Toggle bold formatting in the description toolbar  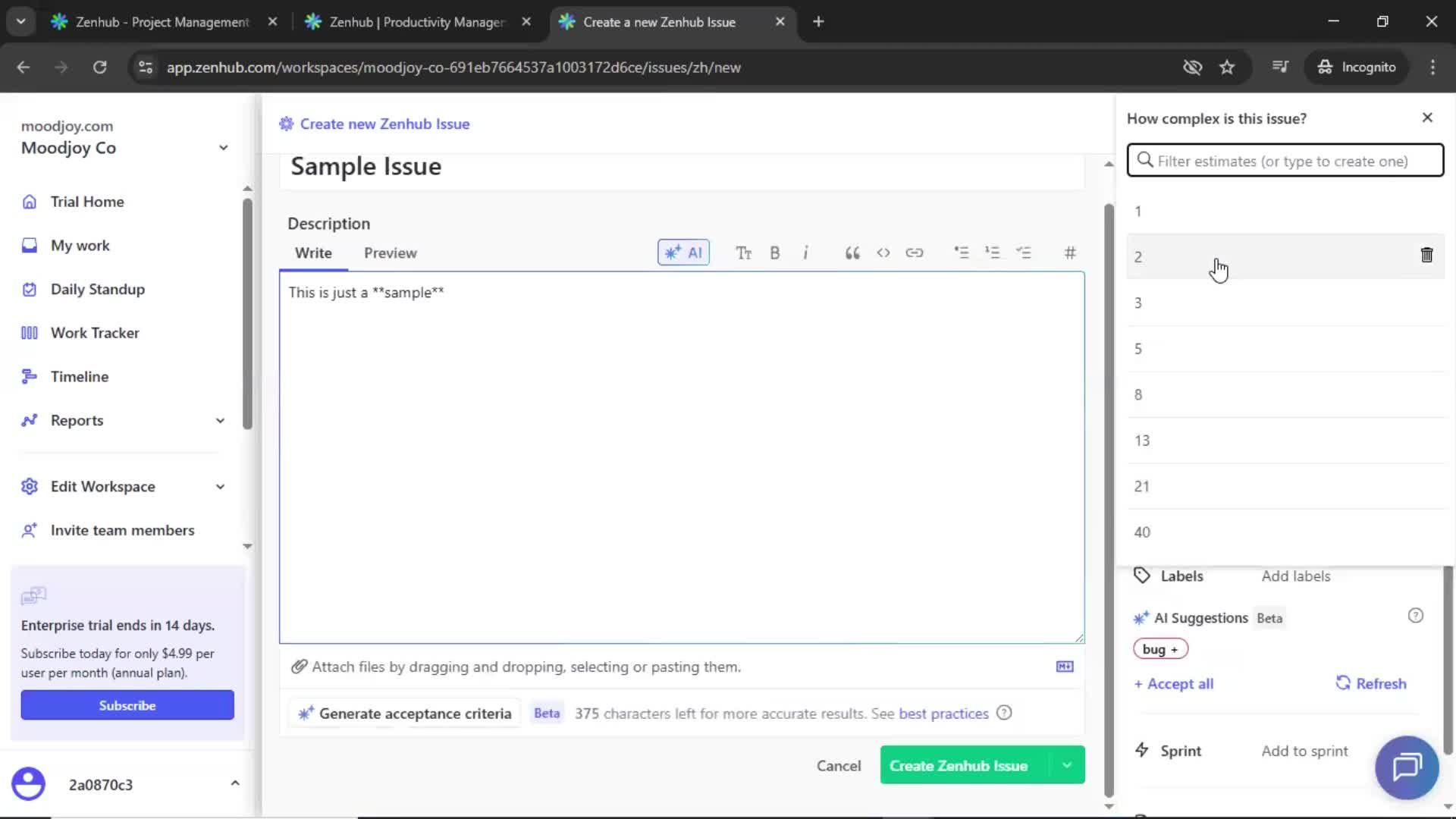[774, 253]
